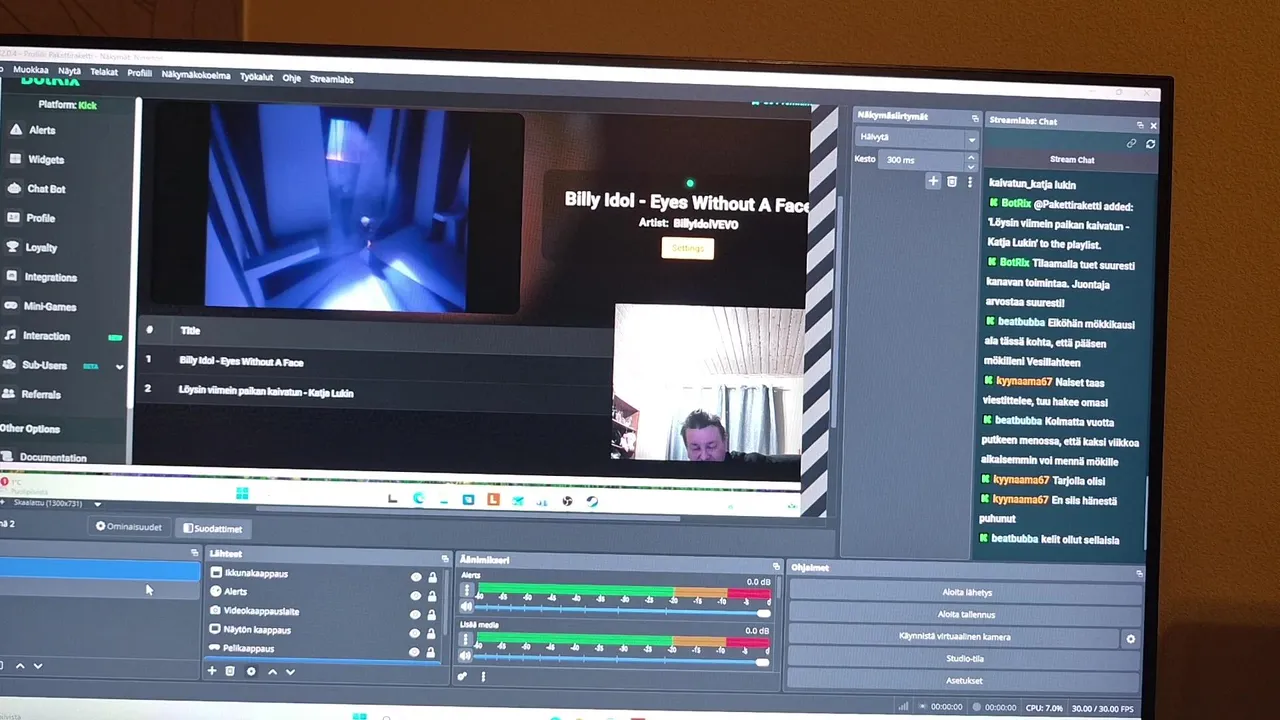
Task: Open Näytä menu
Action: pyautogui.click(x=69, y=72)
